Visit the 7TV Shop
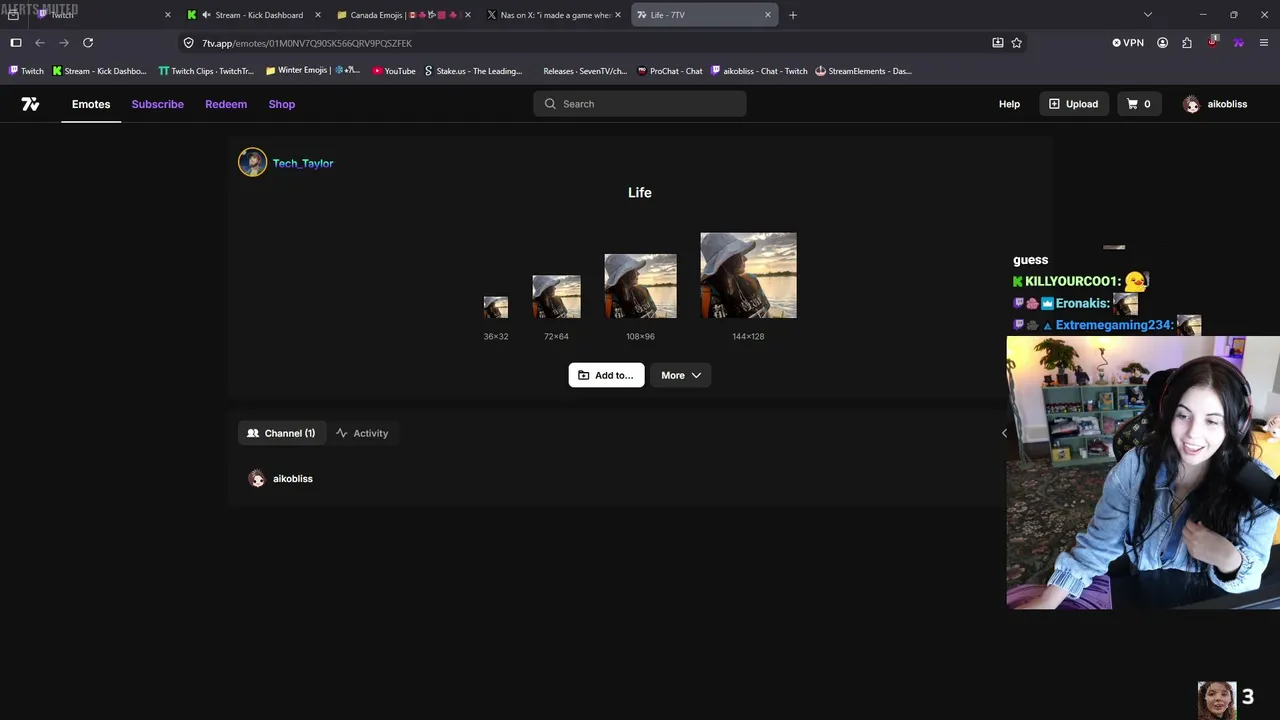This screenshot has width=1280, height=720. [x=282, y=104]
